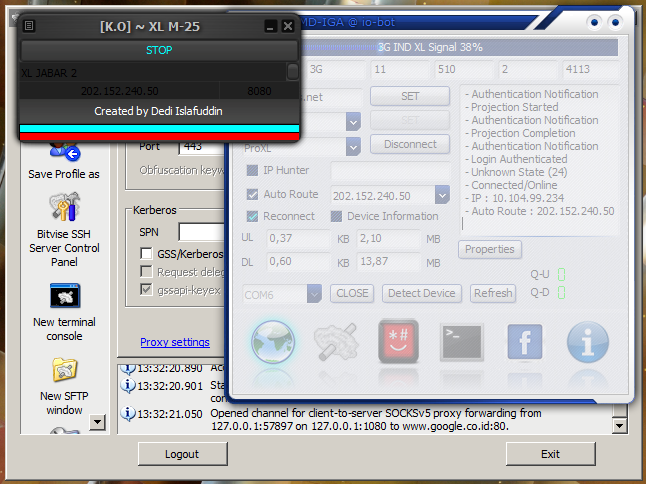This screenshot has height=484, width=646.
Task: Click the UL 0,37 KB value
Action: pos(298,238)
